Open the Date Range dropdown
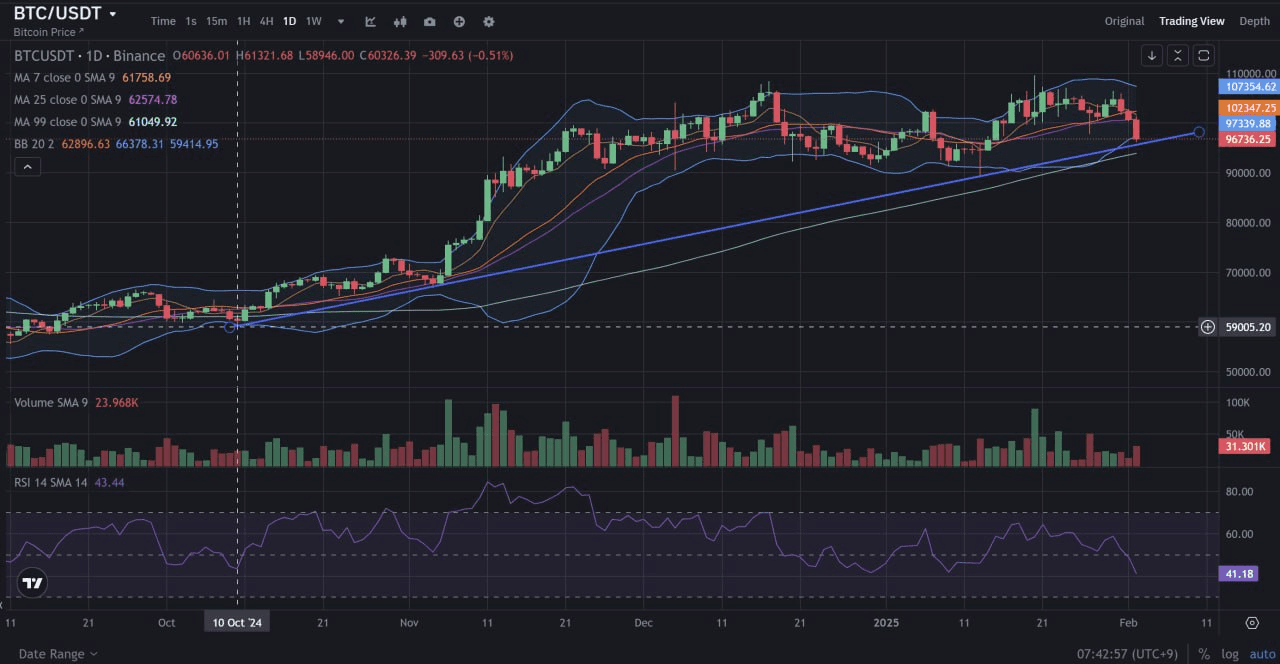 58,654
